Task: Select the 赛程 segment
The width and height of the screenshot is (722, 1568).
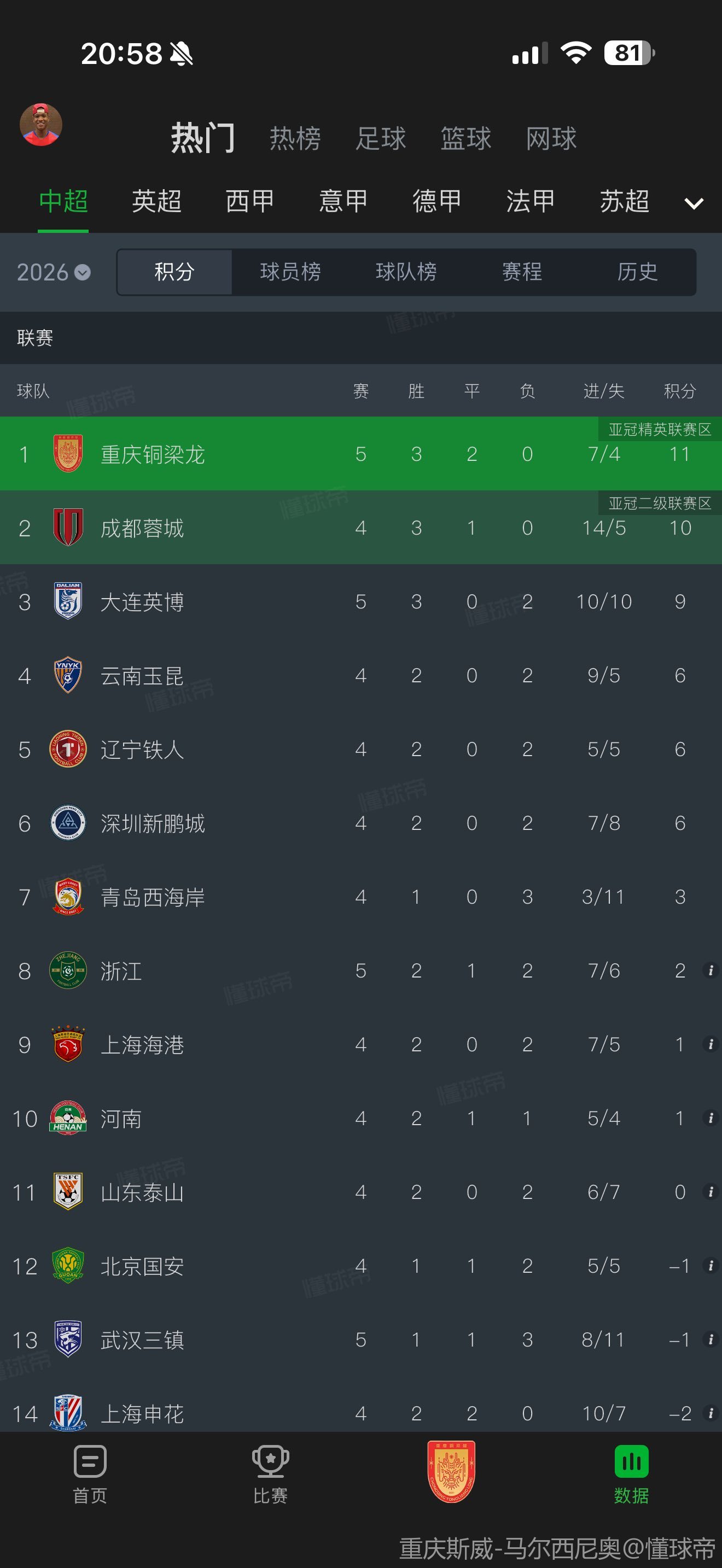Action: pyautogui.click(x=522, y=272)
